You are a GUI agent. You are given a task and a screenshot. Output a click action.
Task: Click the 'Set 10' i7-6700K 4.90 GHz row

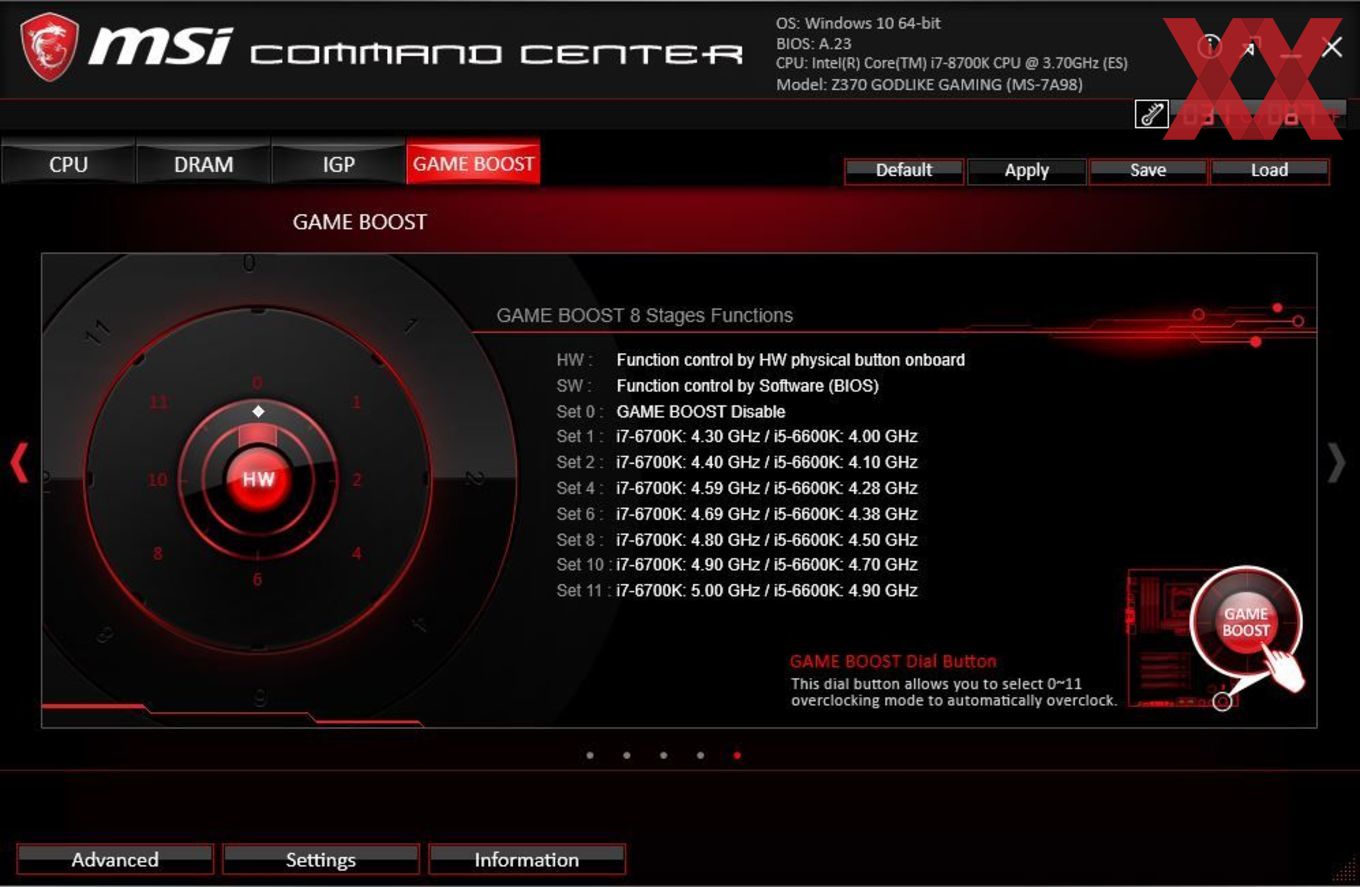coord(737,565)
